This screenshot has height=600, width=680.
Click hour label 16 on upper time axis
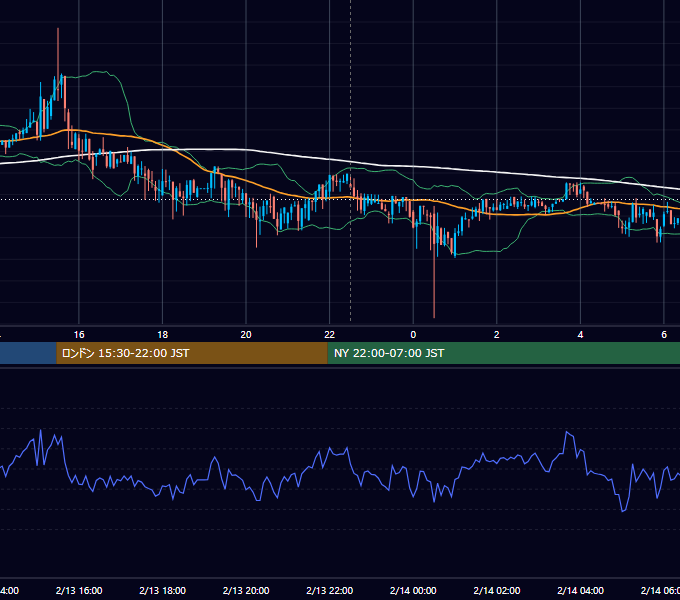pos(79,335)
